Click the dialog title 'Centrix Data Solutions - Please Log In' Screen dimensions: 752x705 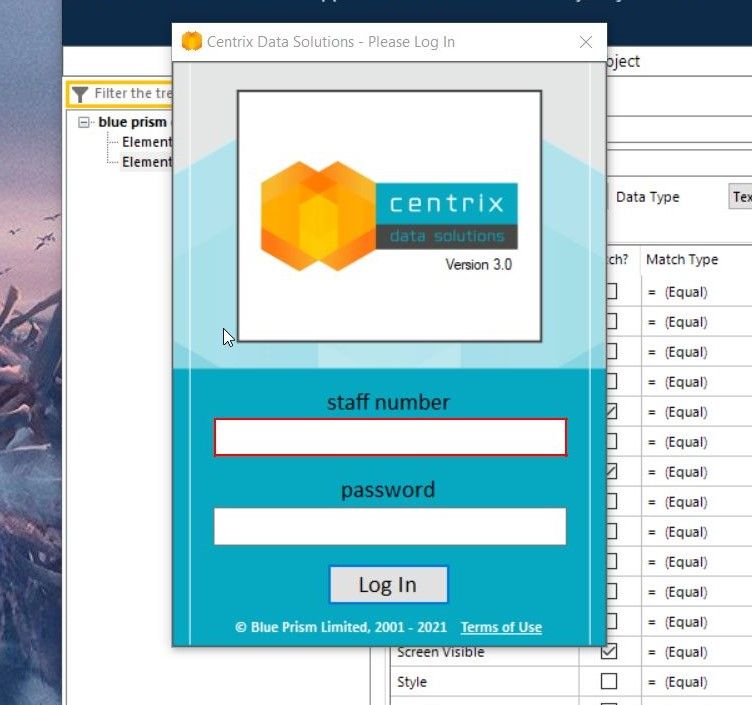click(331, 42)
